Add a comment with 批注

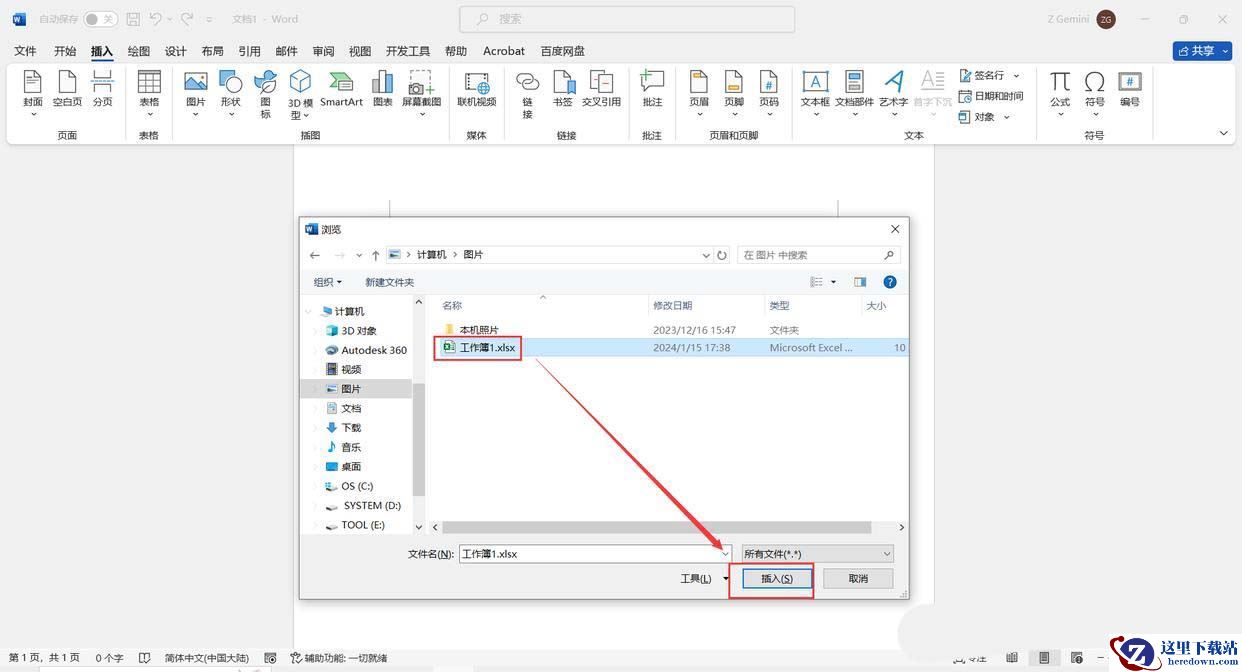[652, 90]
